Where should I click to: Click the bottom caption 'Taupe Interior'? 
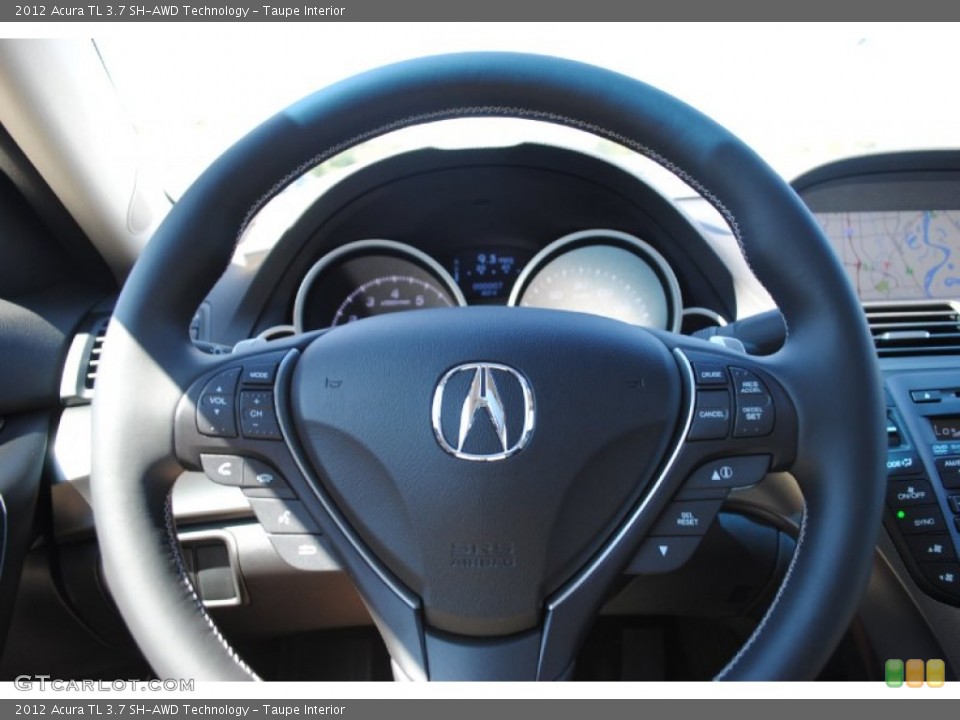tap(304, 710)
